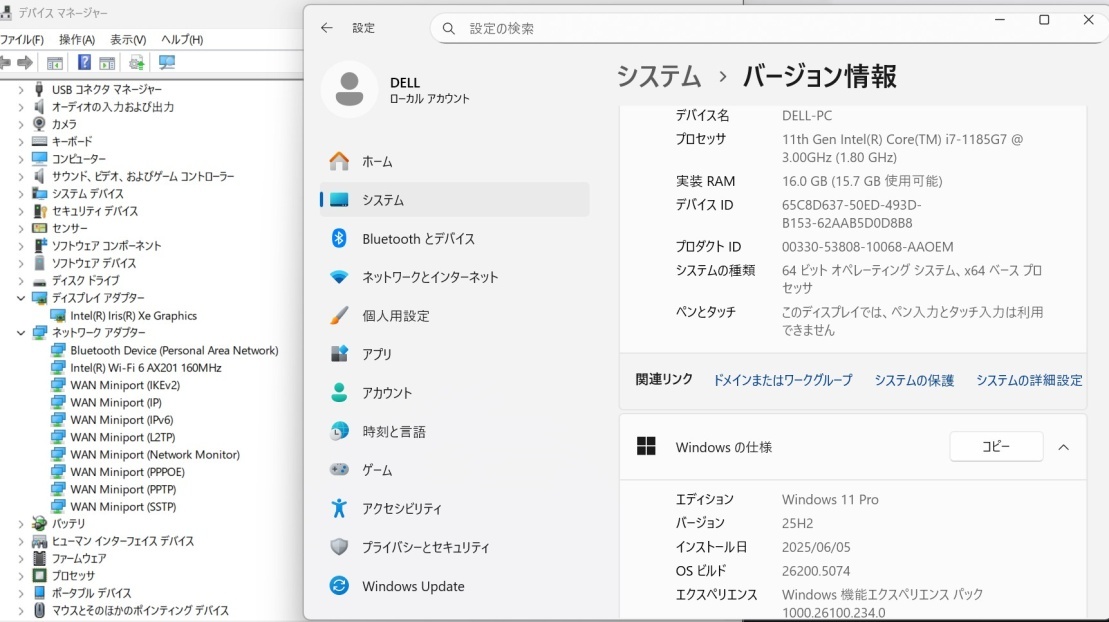Collapse the Windows の仕様 section chevron
Viewport: 1109px width, 622px height.
[1063, 447]
